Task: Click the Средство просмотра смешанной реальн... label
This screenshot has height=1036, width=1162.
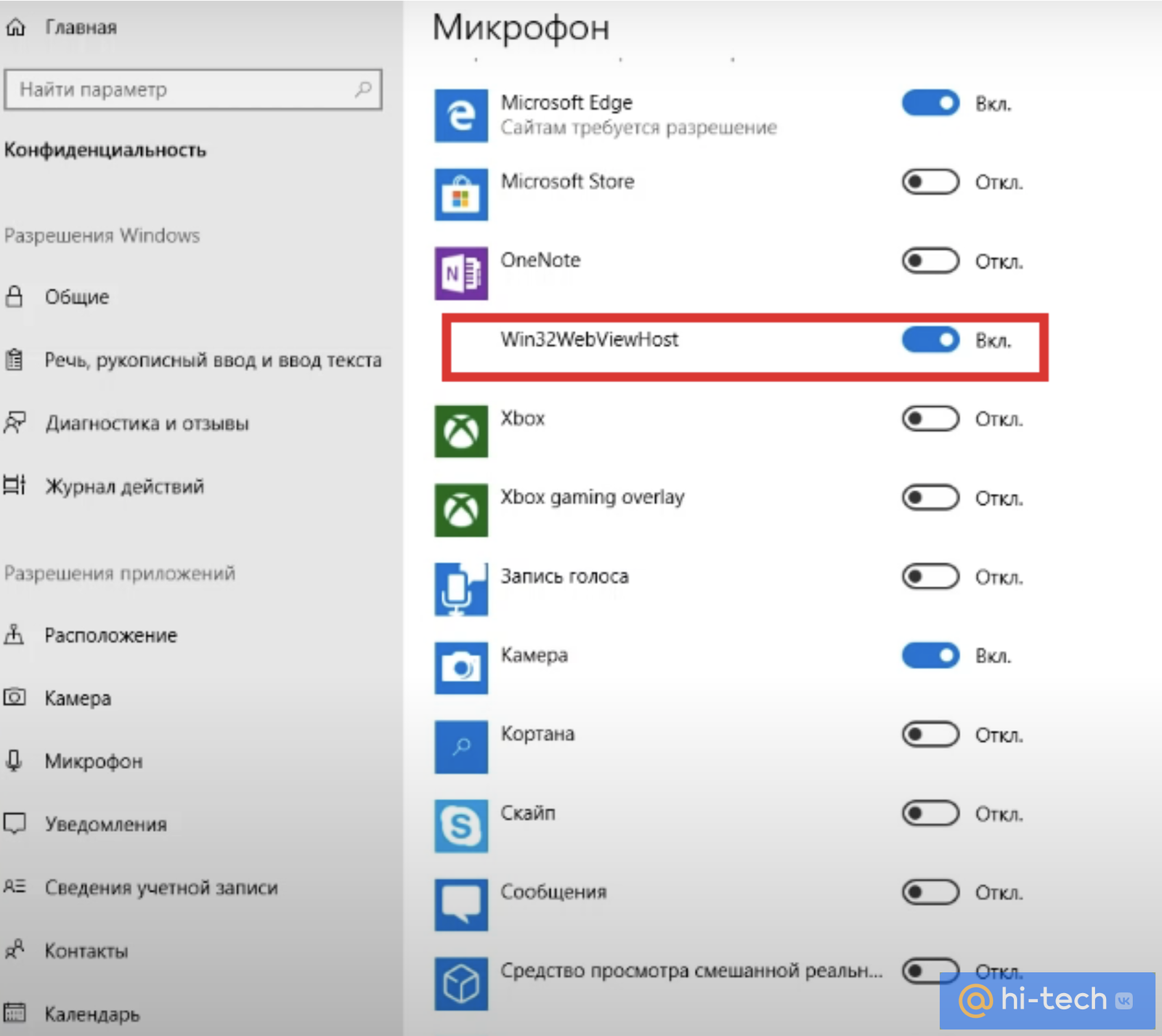Action: click(691, 971)
